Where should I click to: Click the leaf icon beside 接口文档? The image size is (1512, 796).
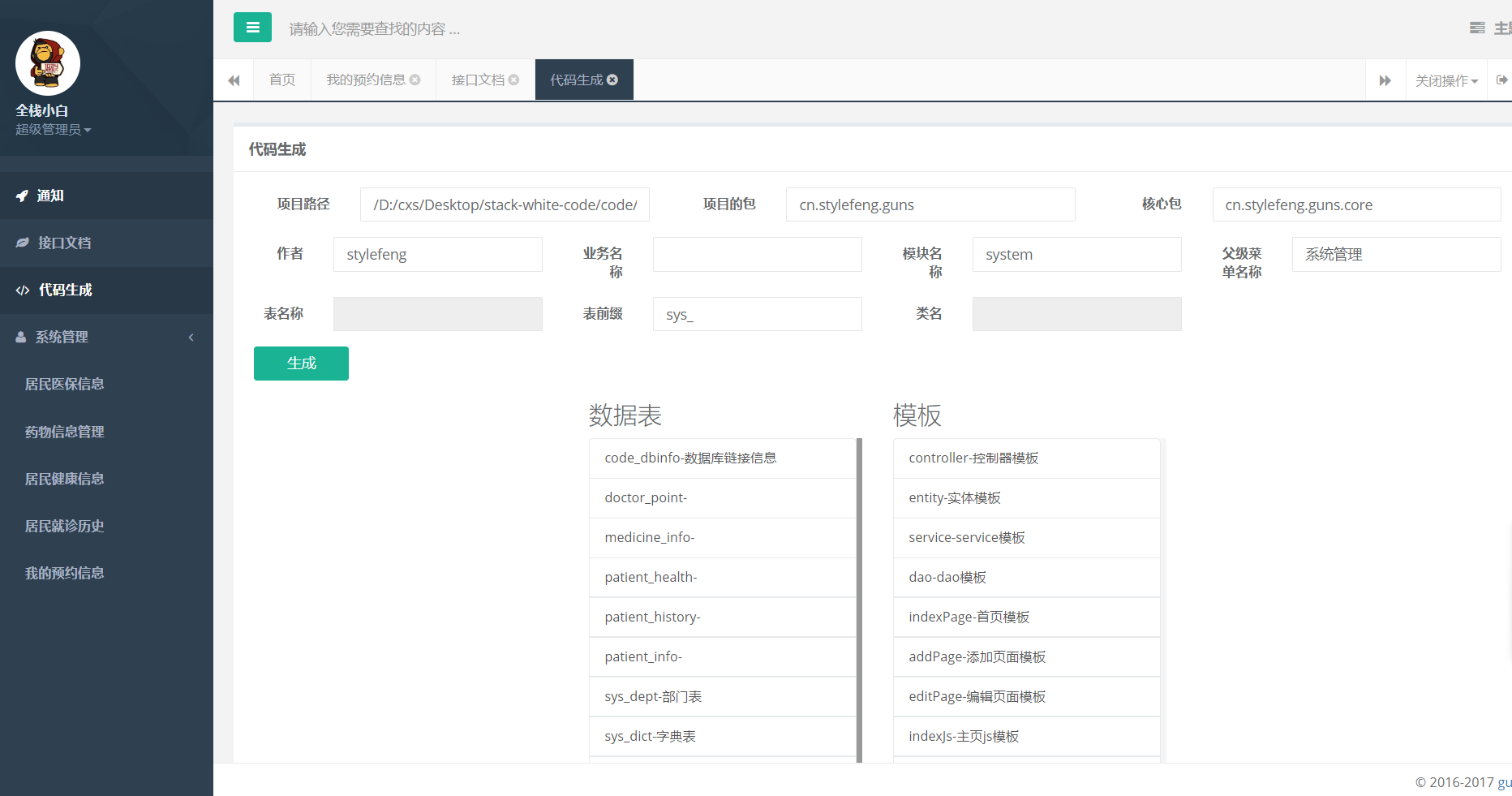coord(22,243)
